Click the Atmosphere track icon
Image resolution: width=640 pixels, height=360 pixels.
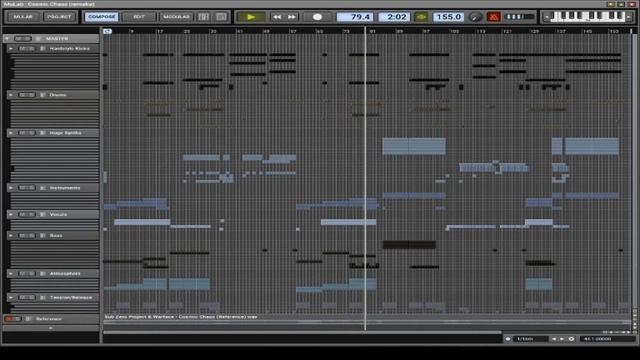tap(42, 273)
